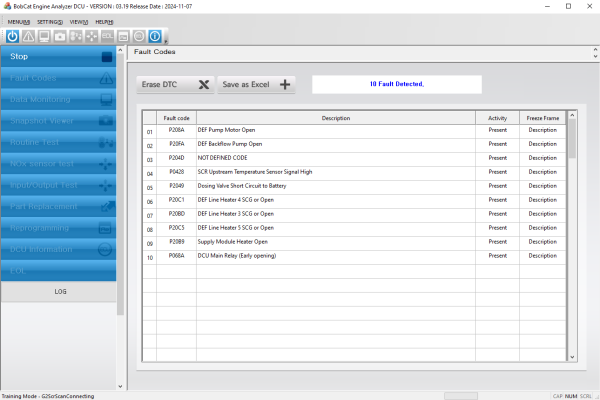Expand the toolbar overflow arrow
This screenshot has height=400, width=600.
pyautogui.click(x=166, y=41)
